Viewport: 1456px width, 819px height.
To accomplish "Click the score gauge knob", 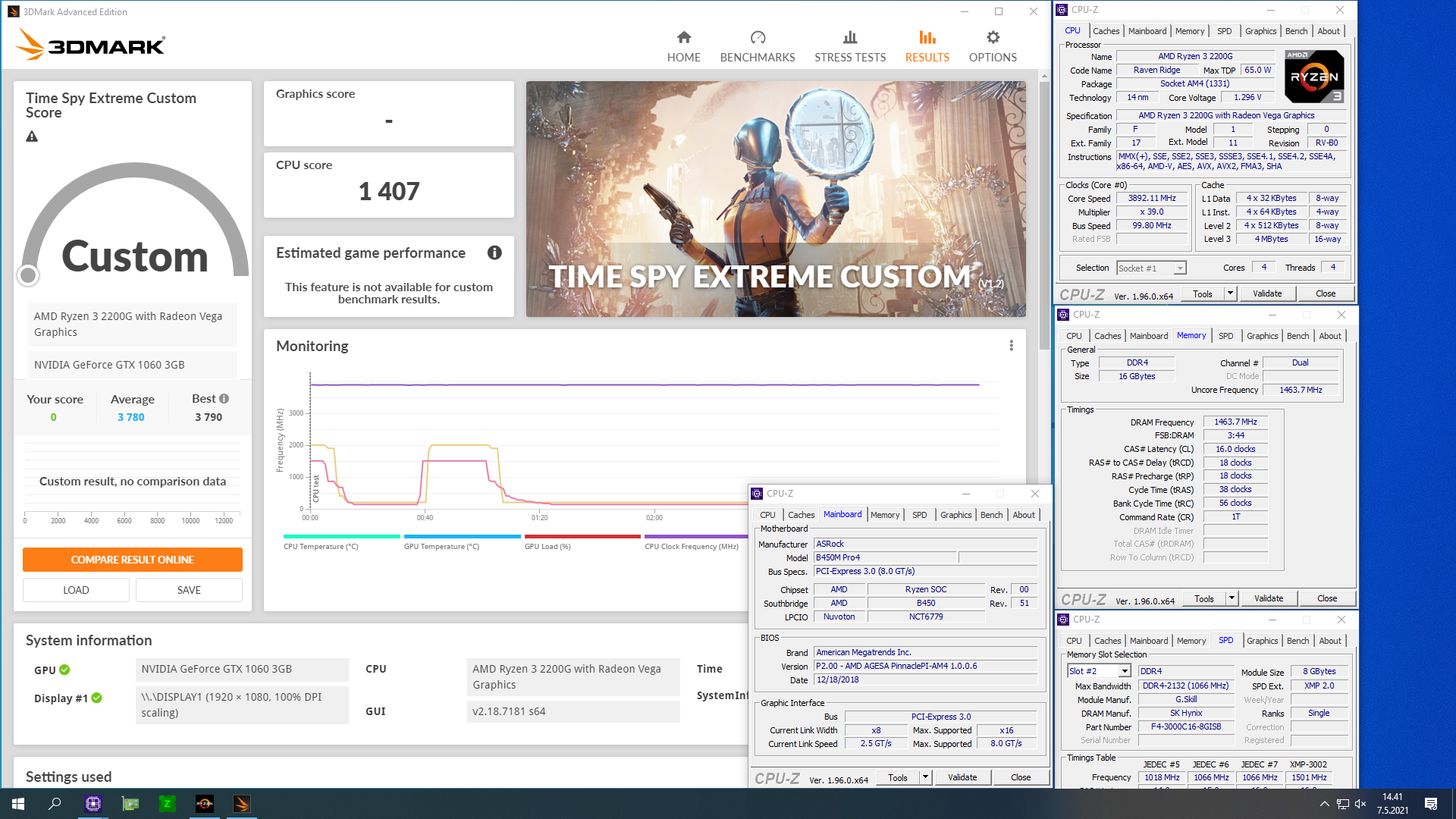I will click(x=28, y=275).
